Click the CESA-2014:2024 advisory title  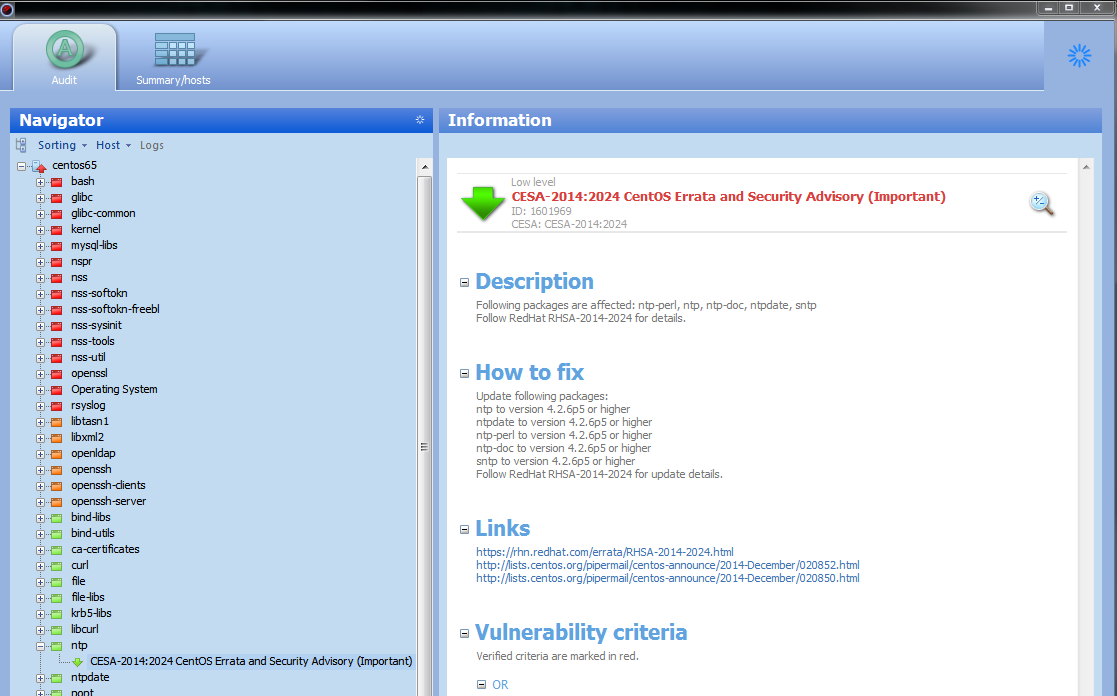click(728, 197)
